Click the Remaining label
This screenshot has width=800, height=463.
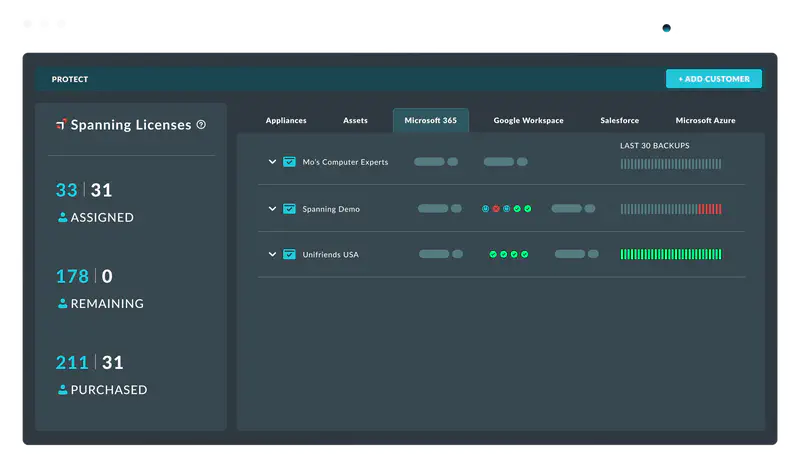[x=107, y=304]
